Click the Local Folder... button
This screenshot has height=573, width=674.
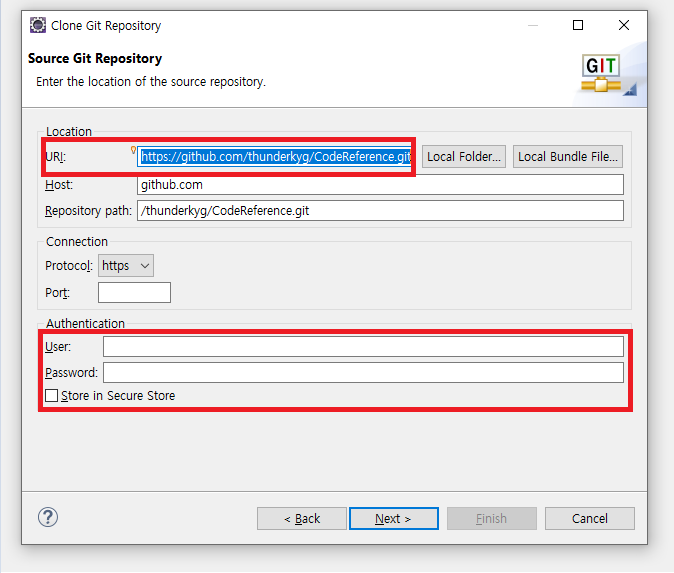coord(464,156)
